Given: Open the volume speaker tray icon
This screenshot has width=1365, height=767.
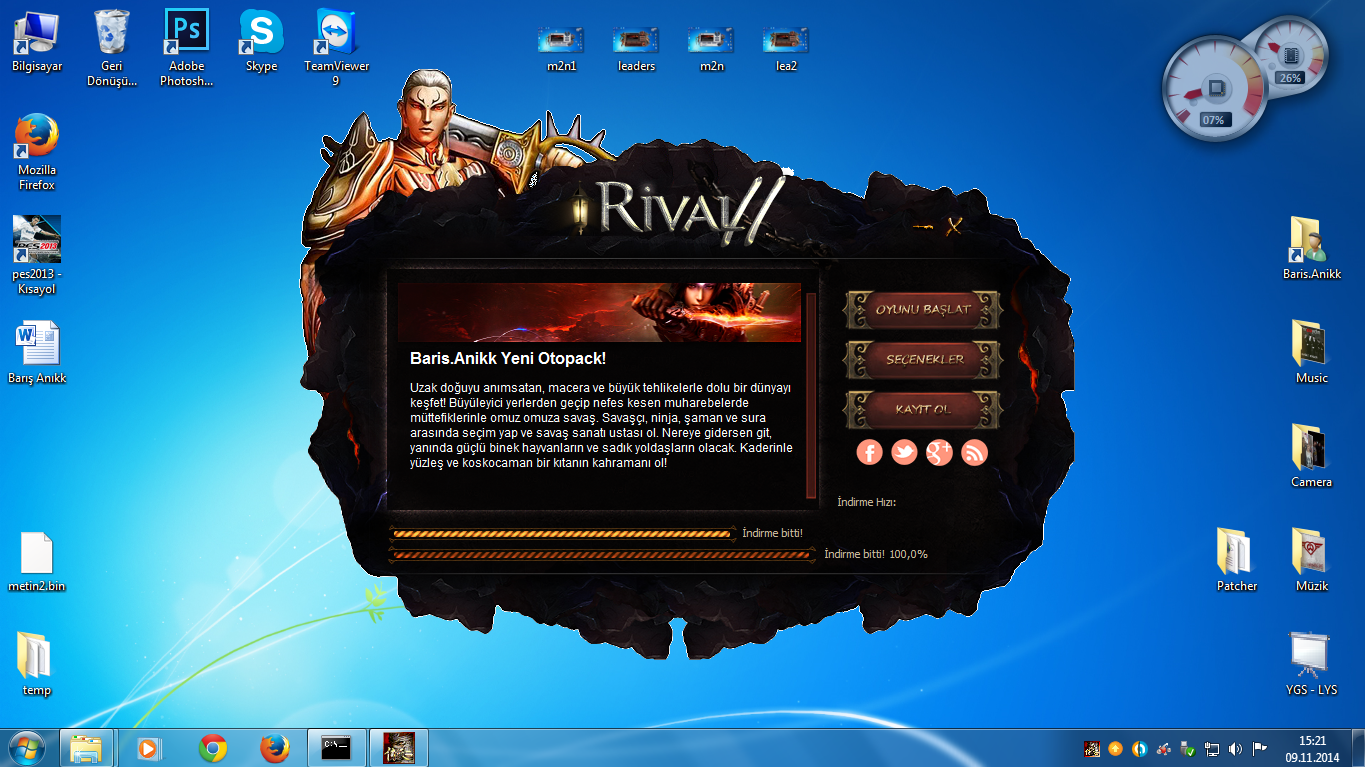Looking at the screenshot, I should 1236,748.
